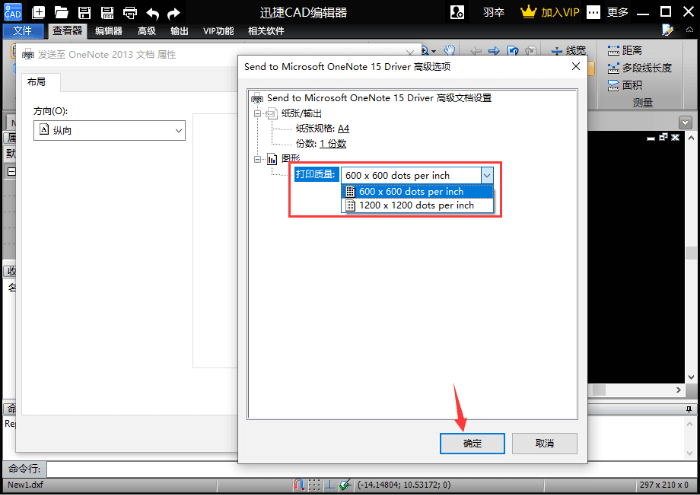Click the 1 份数 copies value

tap(333, 144)
